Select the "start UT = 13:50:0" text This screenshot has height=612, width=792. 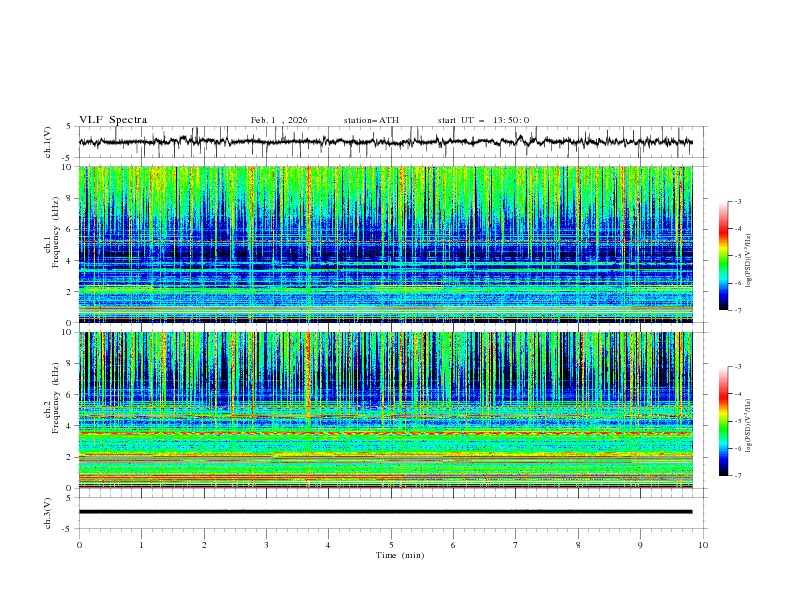point(483,120)
